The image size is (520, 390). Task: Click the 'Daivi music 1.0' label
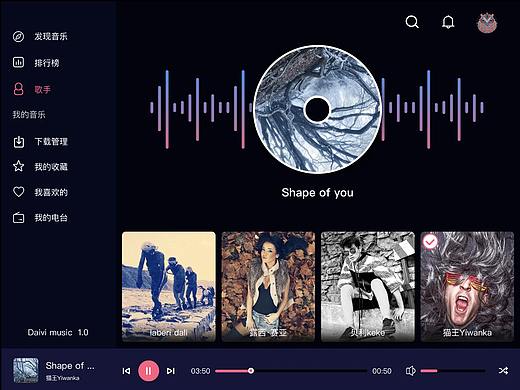(58, 332)
